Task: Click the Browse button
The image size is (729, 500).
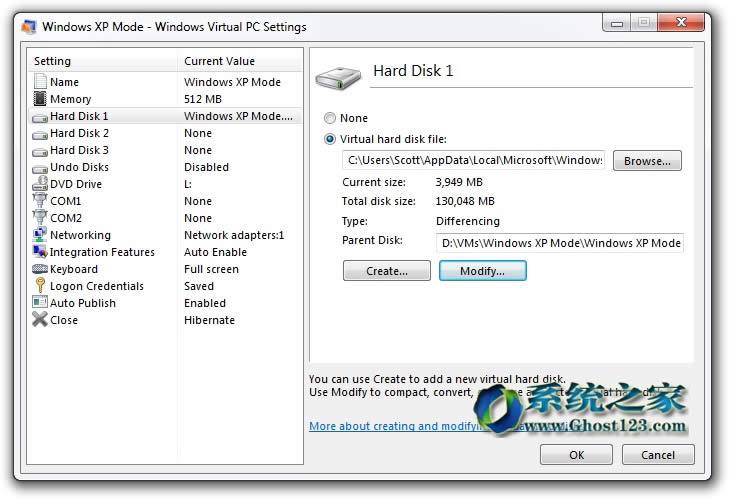Action: [x=647, y=160]
